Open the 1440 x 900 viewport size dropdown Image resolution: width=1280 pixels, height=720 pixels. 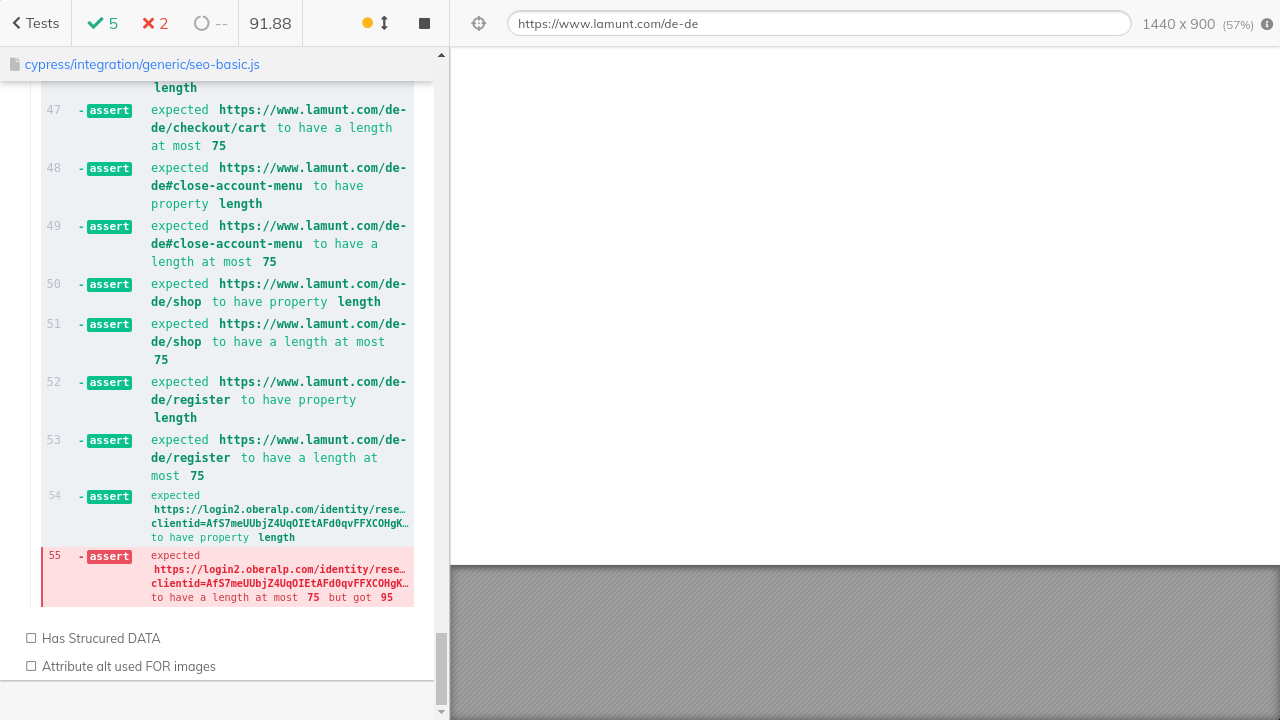click(x=1197, y=24)
